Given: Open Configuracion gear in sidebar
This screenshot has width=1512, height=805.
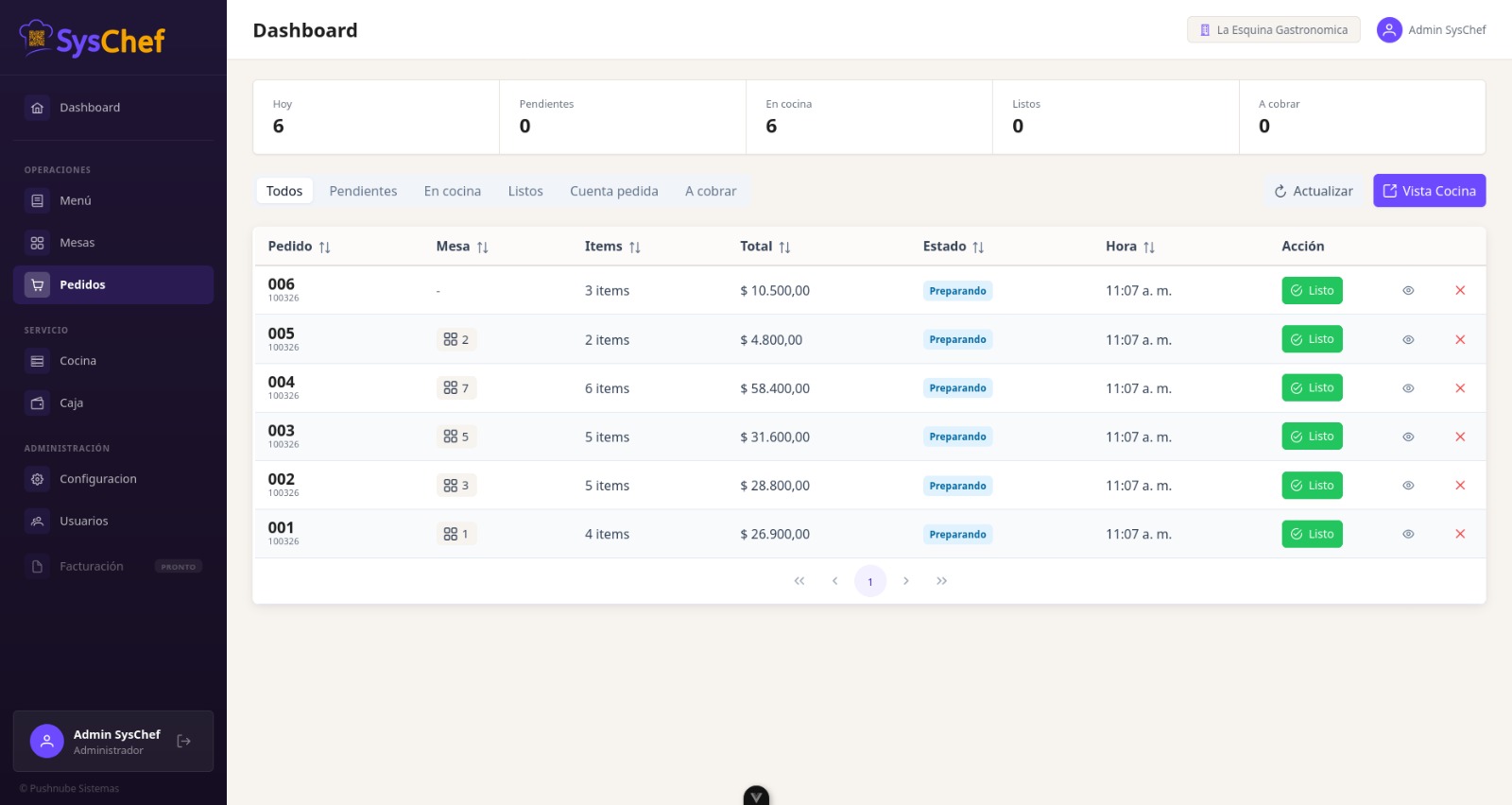Looking at the screenshot, I should [x=37, y=479].
